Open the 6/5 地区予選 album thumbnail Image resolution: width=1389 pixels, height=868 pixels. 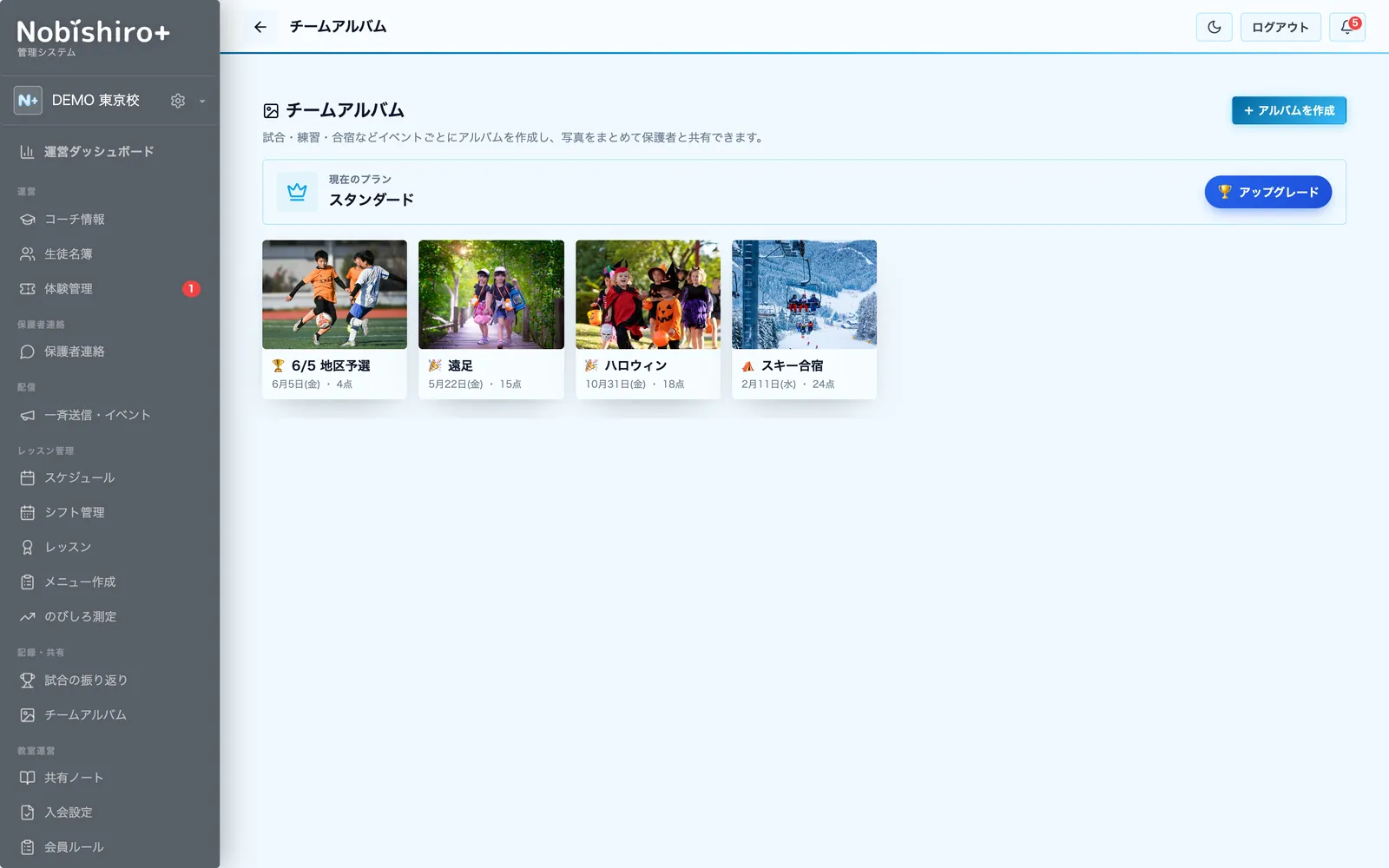(334, 294)
